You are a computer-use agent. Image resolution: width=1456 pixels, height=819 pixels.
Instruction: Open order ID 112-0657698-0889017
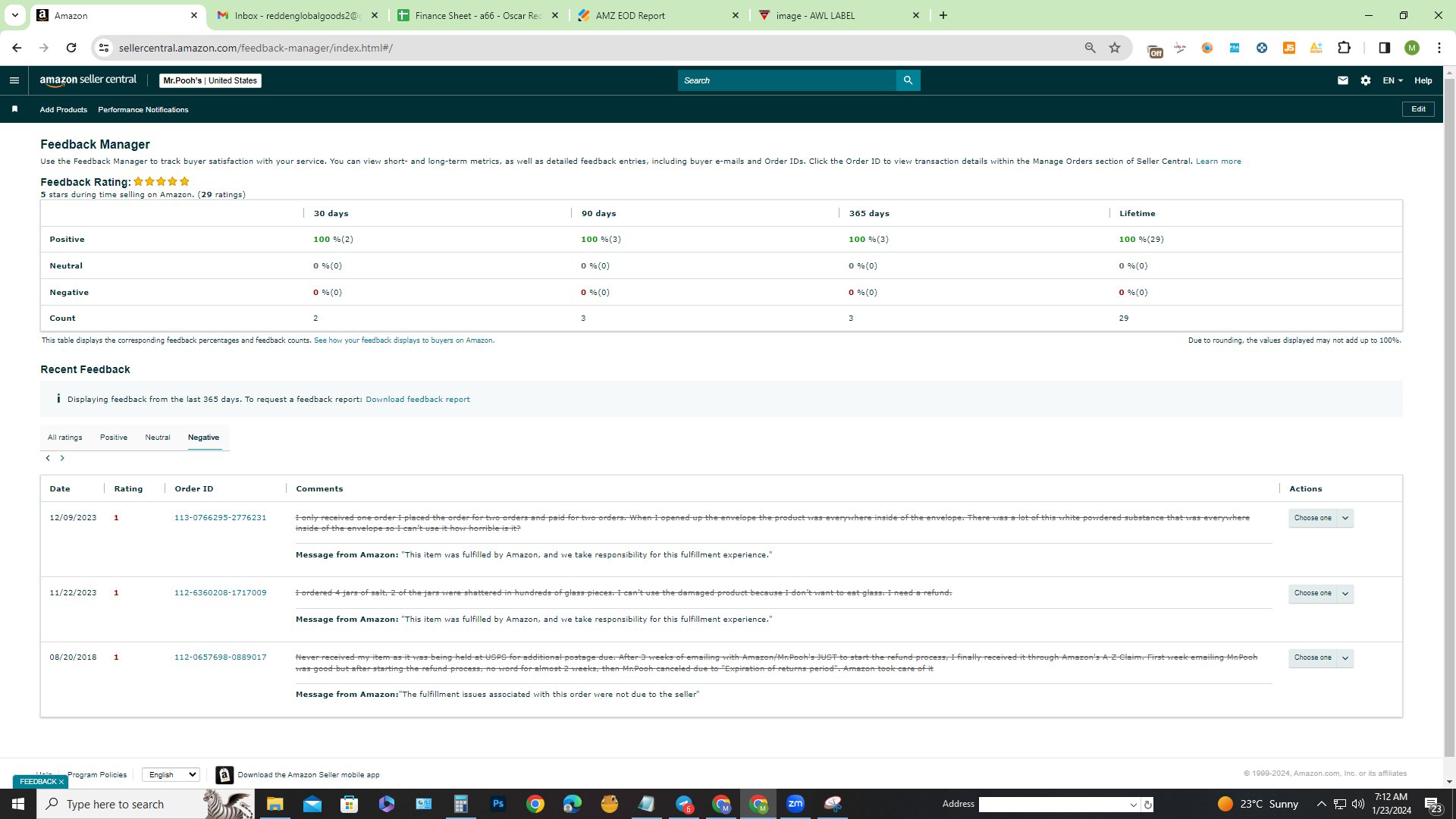(x=221, y=657)
